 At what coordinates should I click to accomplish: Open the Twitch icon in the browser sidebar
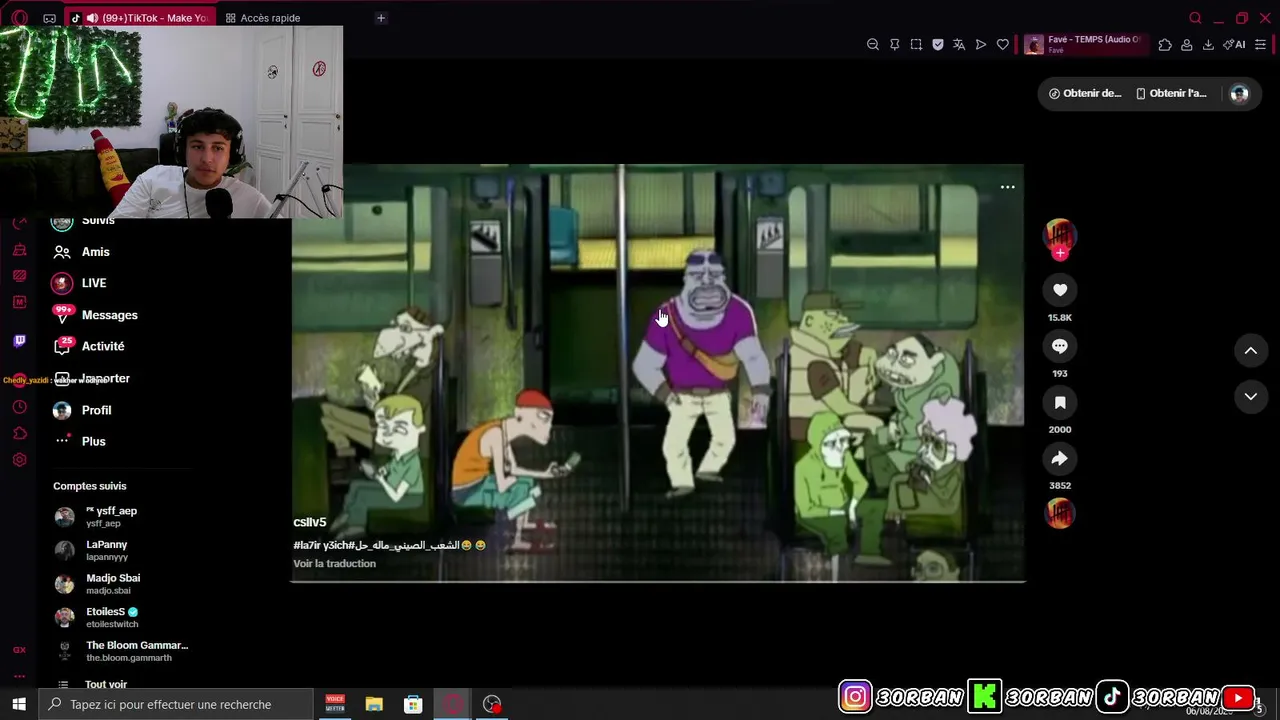point(19,341)
